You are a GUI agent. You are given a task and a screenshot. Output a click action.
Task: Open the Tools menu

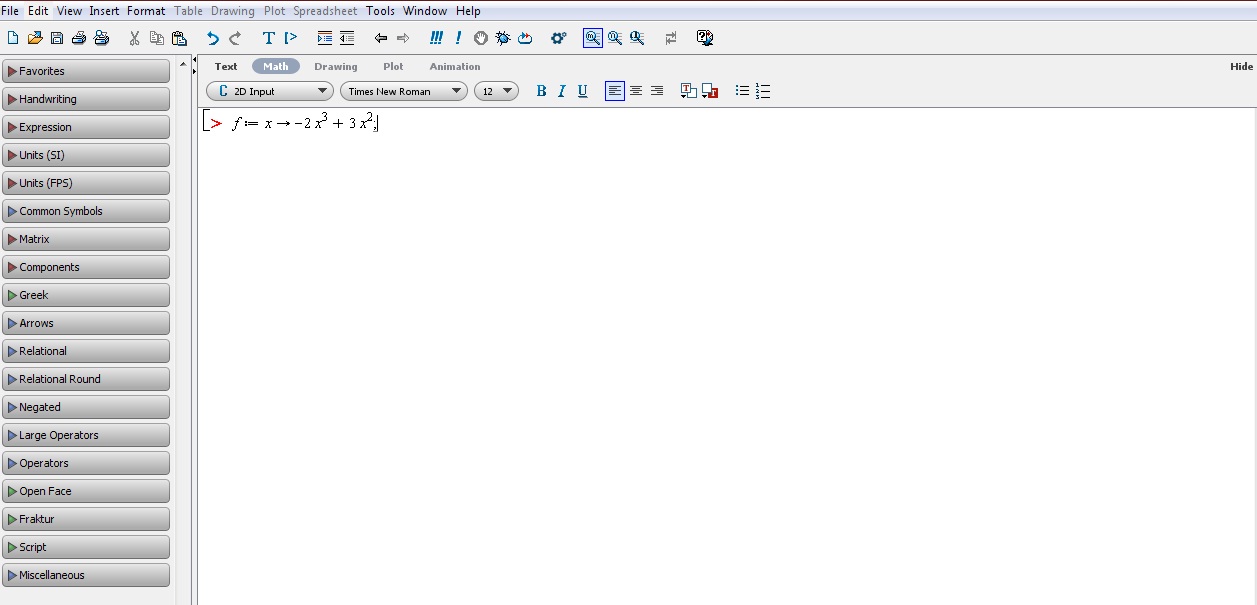click(379, 11)
